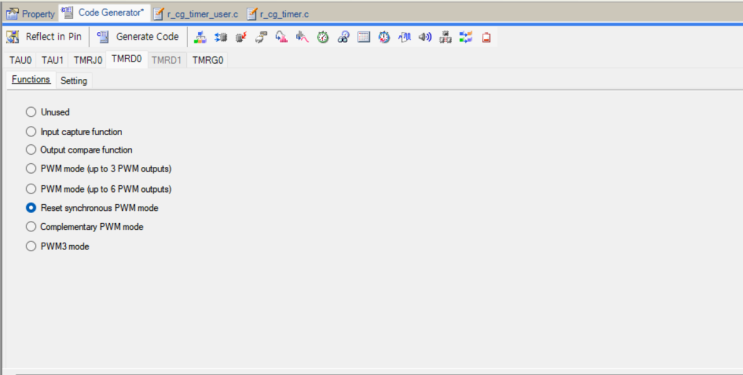
Task: Switch to the TMRJ0 timer tab
Action: [x=88, y=60]
